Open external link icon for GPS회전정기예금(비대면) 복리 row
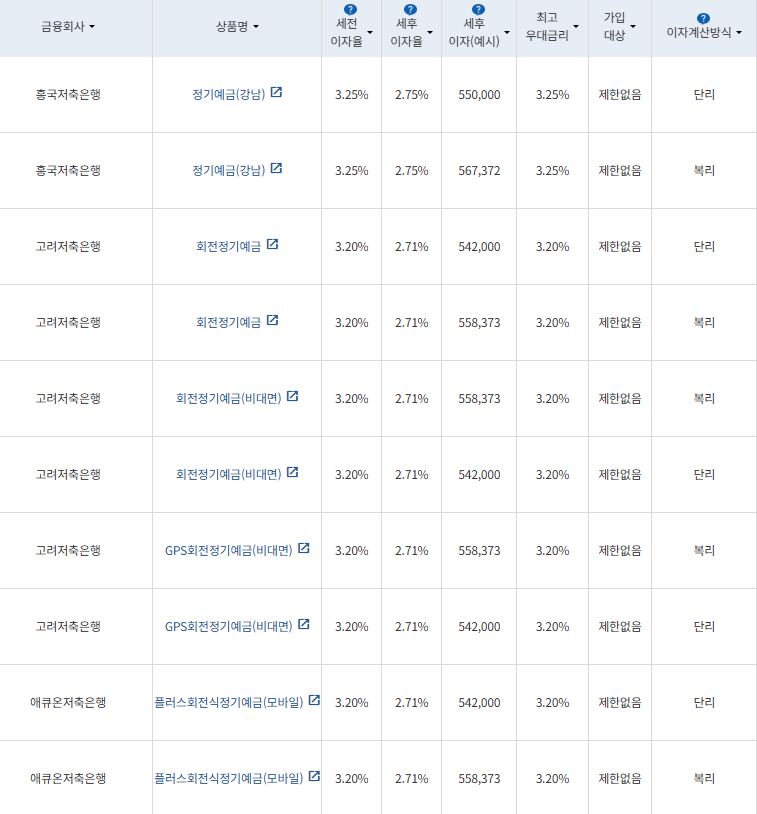Image resolution: width=757 pixels, height=814 pixels. pyautogui.click(x=304, y=548)
